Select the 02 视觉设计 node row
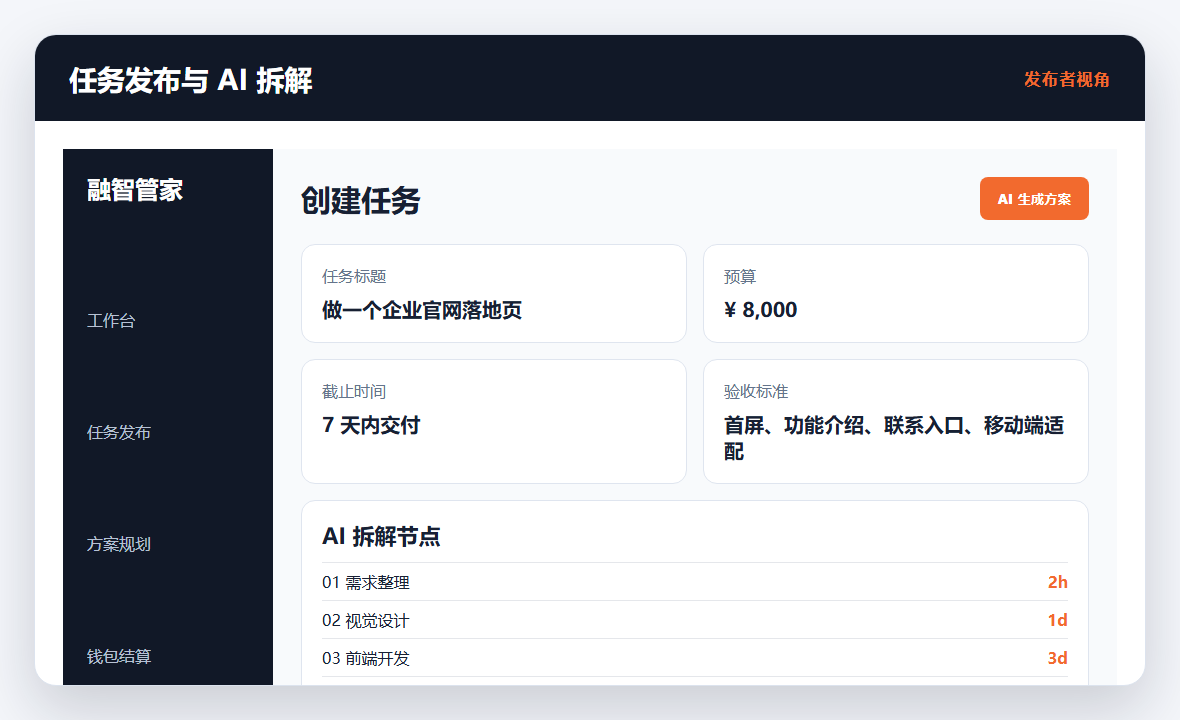Viewport: 1180px width, 720px height. (x=695, y=620)
